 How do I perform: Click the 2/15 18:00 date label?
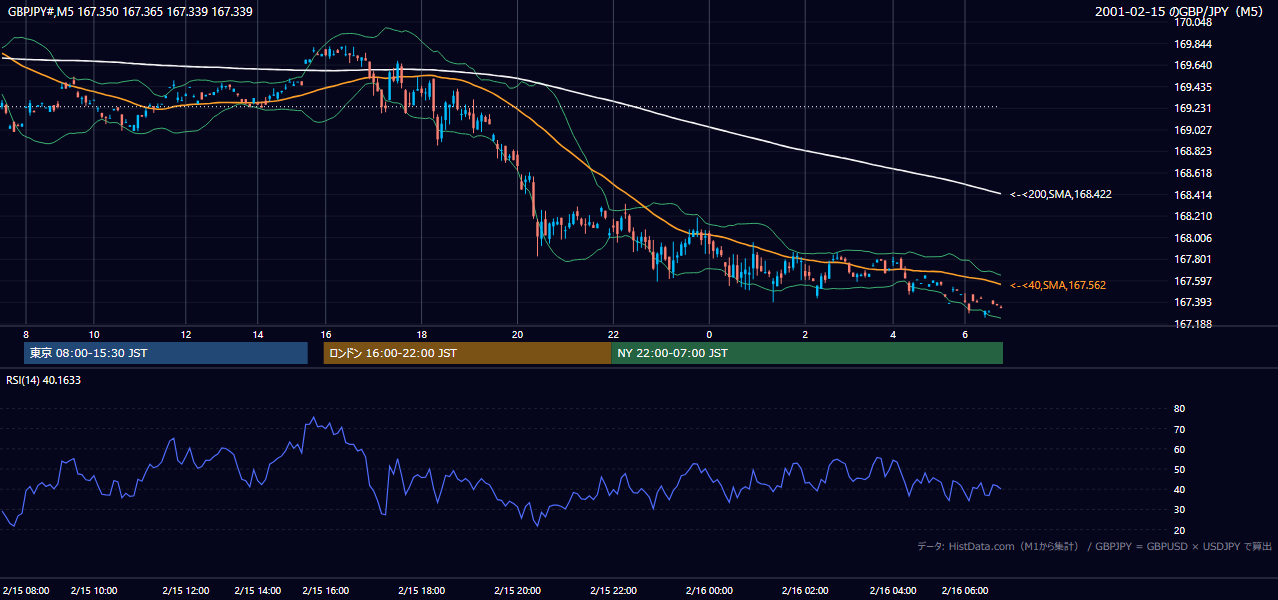420,591
